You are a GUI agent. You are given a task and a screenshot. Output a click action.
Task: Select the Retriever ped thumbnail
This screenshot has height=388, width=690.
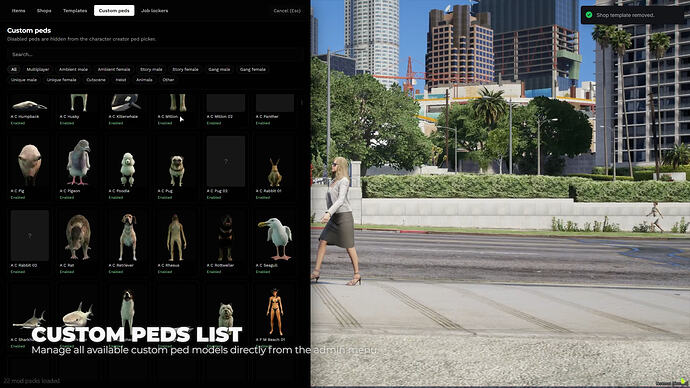[x=128, y=236]
